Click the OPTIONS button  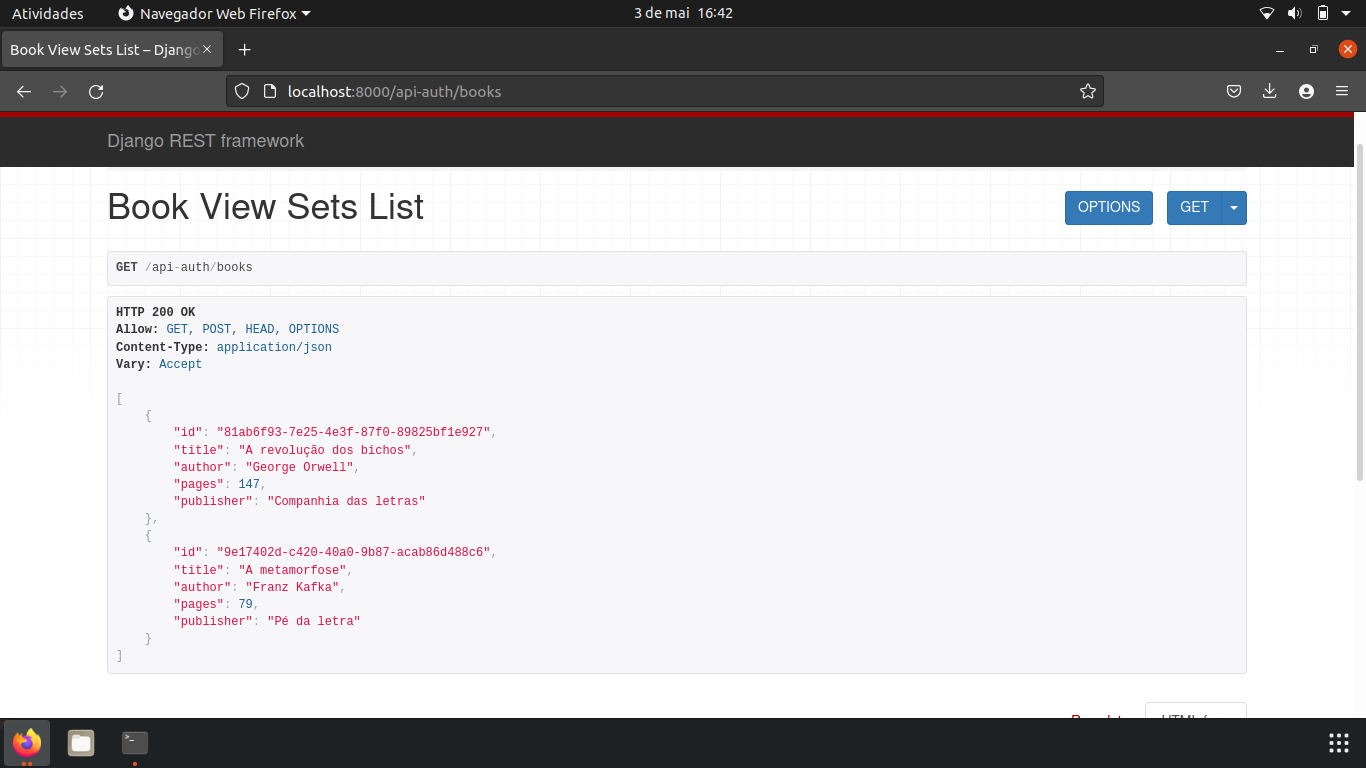(1108, 207)
